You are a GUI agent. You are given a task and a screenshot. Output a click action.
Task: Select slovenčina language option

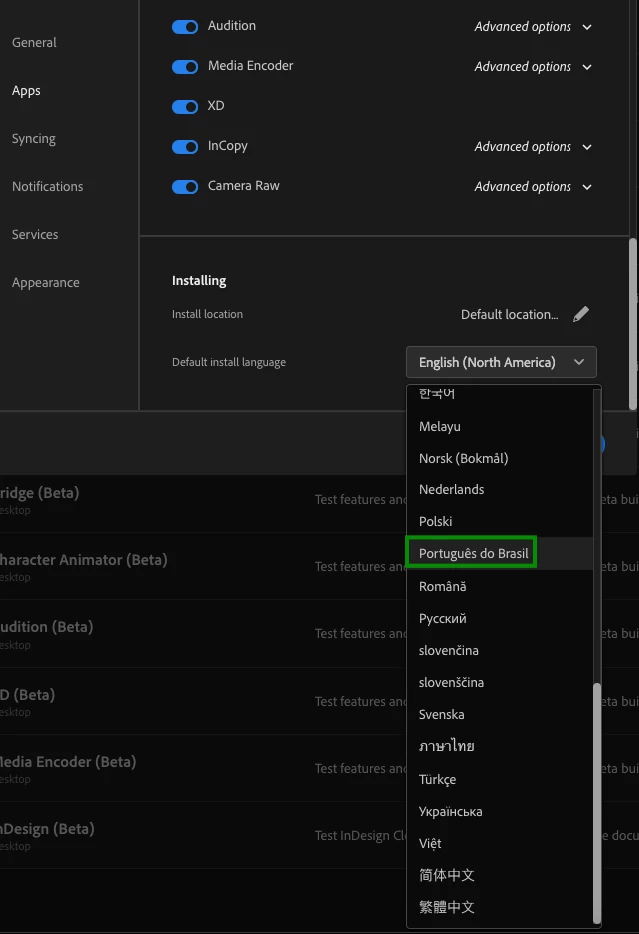(500, 650)
